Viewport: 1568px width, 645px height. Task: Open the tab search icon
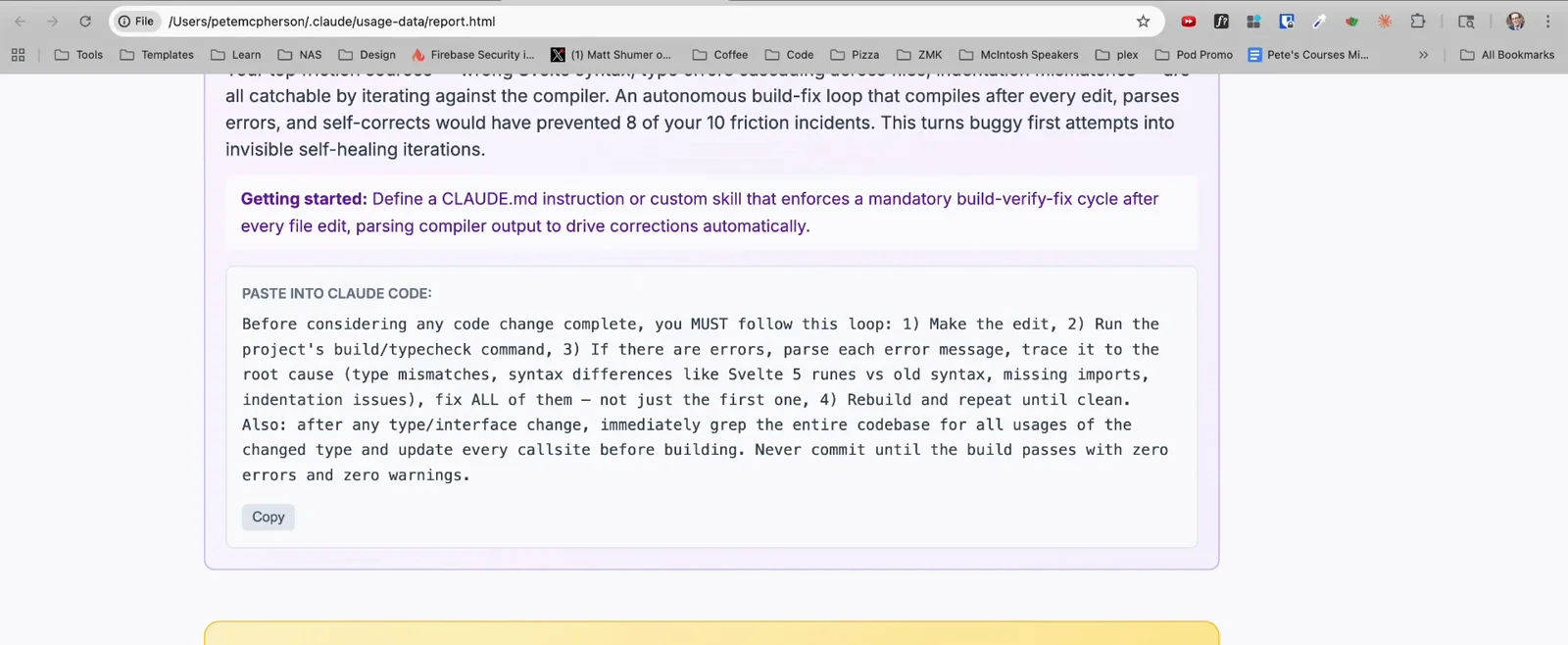point(1466,22)
